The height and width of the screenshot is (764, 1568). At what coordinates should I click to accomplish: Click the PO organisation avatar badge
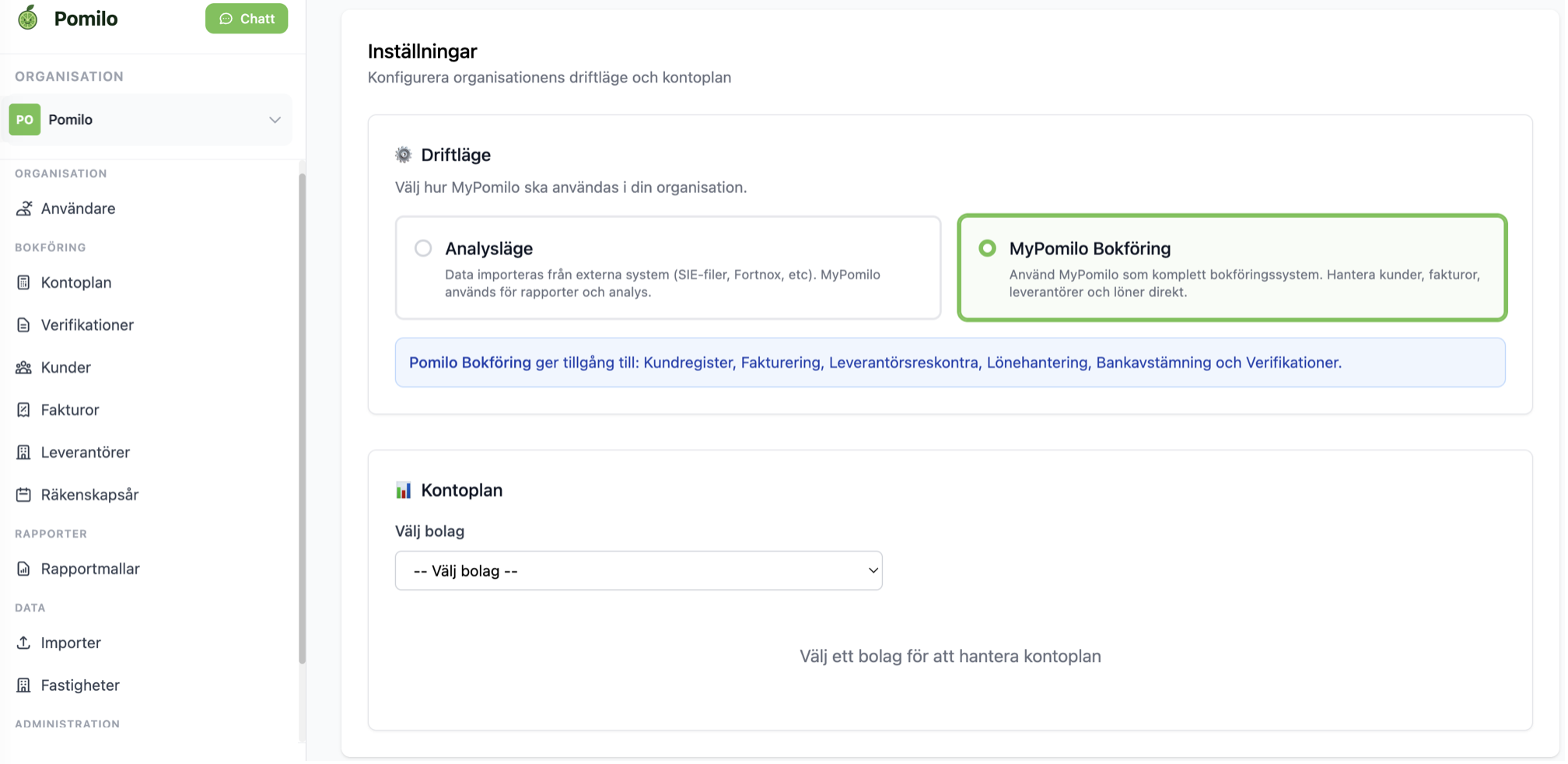click(25, 120)
